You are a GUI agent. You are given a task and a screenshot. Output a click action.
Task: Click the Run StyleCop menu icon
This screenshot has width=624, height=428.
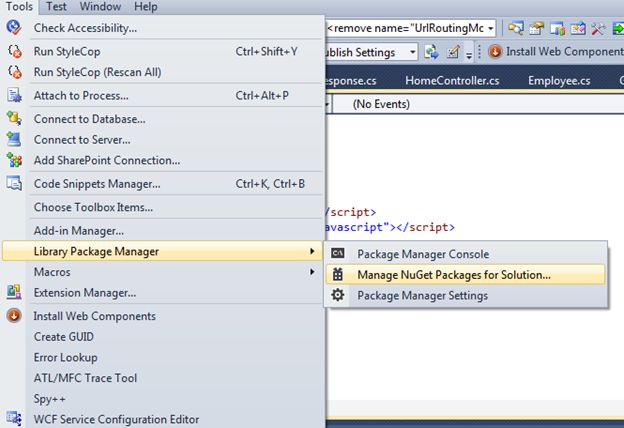pos(14,51)
